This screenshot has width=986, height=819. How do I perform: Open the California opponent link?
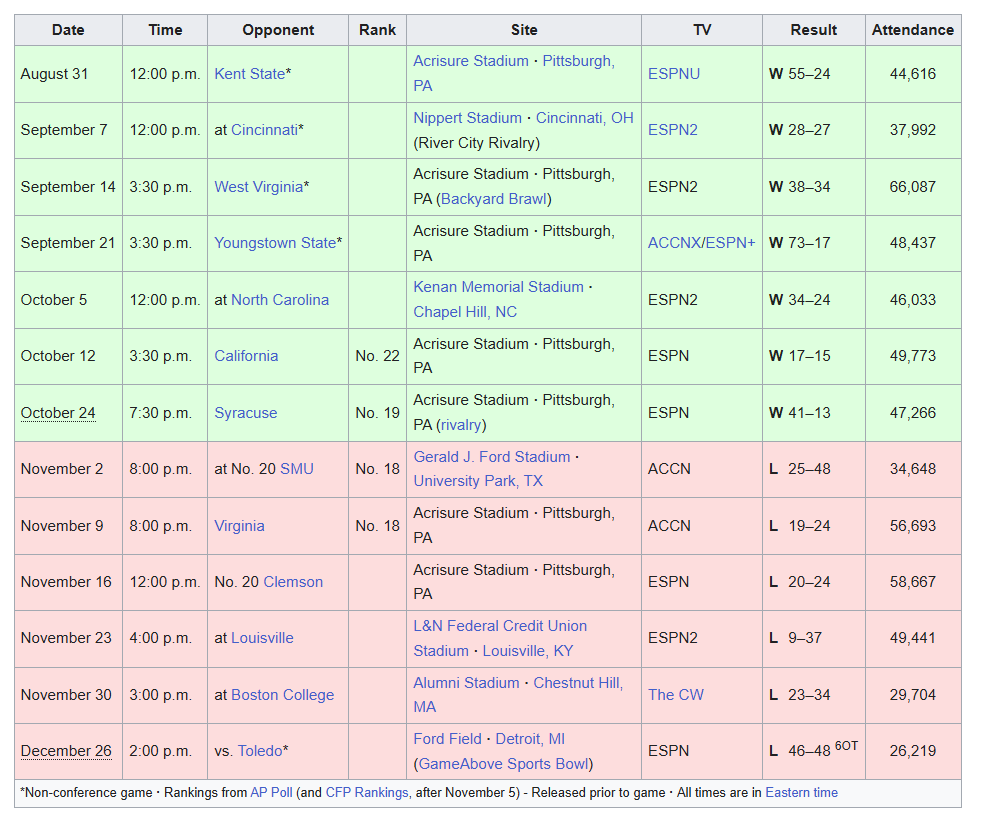pos(246,355)
